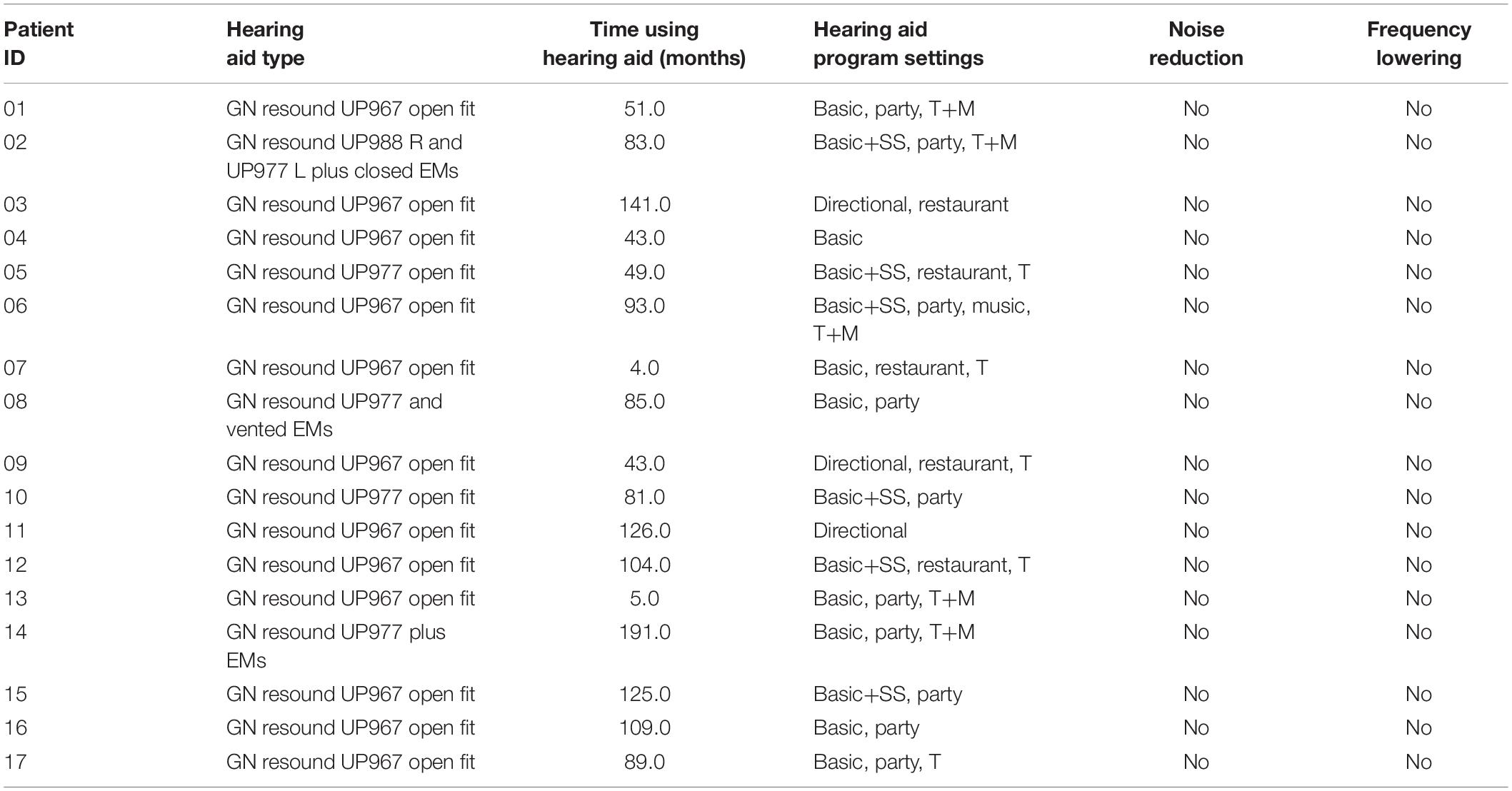Select the 'vented EMs' text for patient 08
Screen dimensions: 1512x791
coord(279,430)
